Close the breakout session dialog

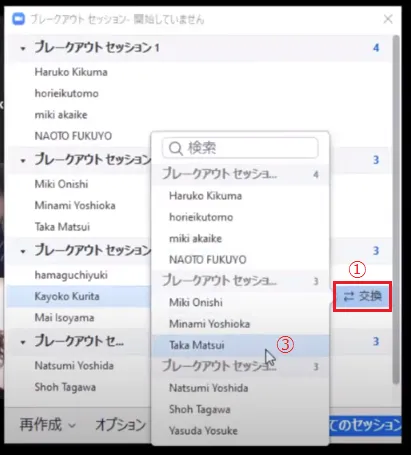[388, 19]
